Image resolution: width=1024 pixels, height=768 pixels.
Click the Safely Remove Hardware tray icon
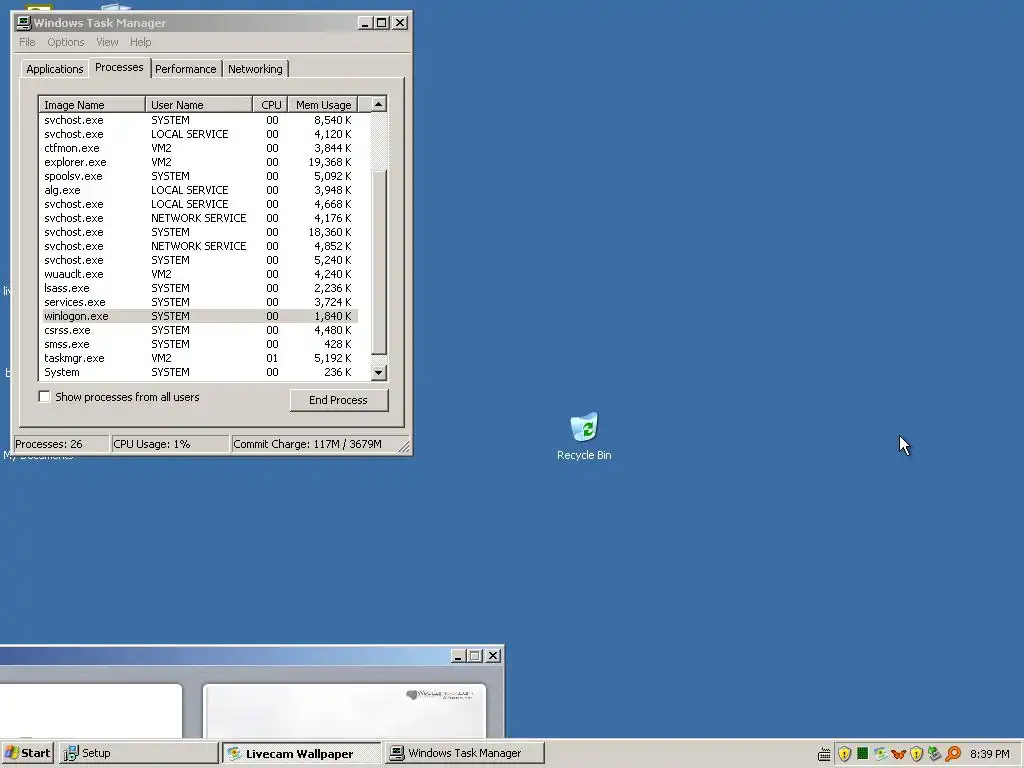pyautogui.click(x=935, y=754)
